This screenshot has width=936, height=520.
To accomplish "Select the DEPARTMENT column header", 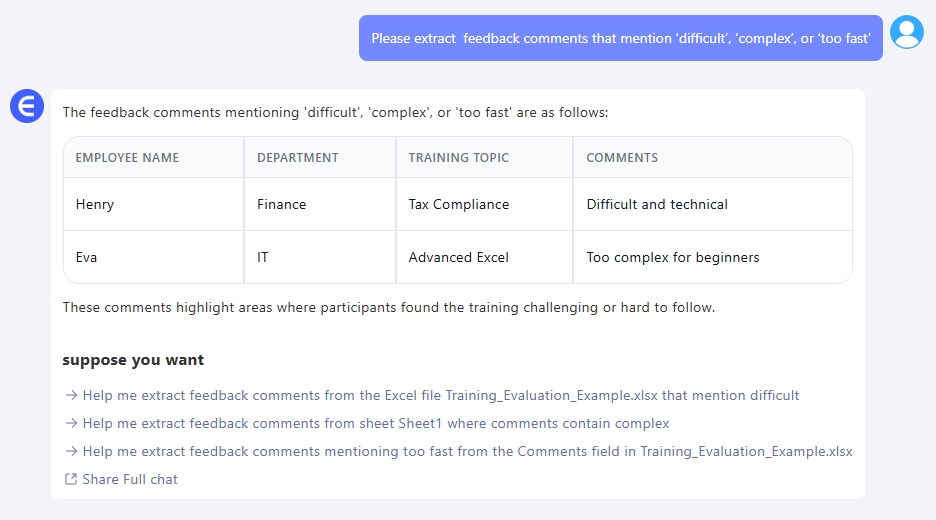I will pyautogui.click(x=297, y=158).
